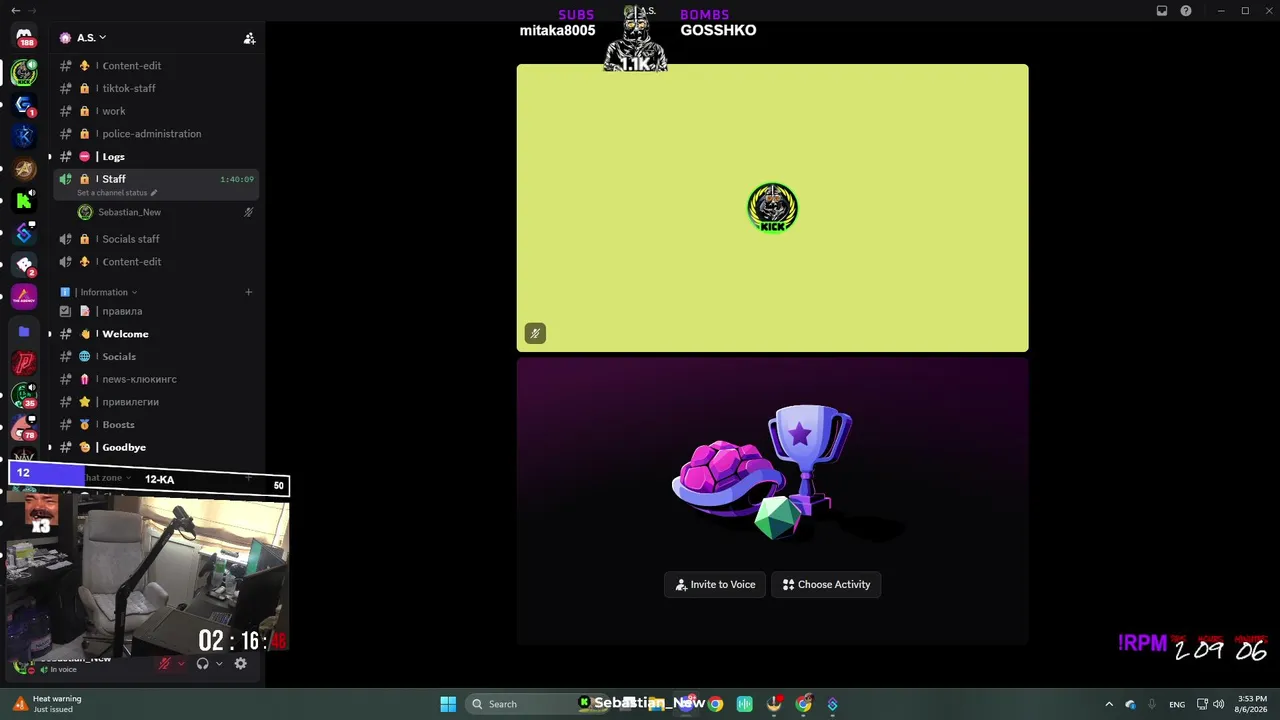Viewport: 1280px width, 720px height.
Task: Join the Content-edit voice channel
Action: coord(155,262)
